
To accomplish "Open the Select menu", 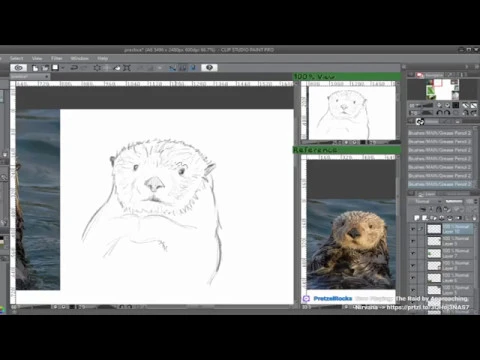I will point(16,58).
